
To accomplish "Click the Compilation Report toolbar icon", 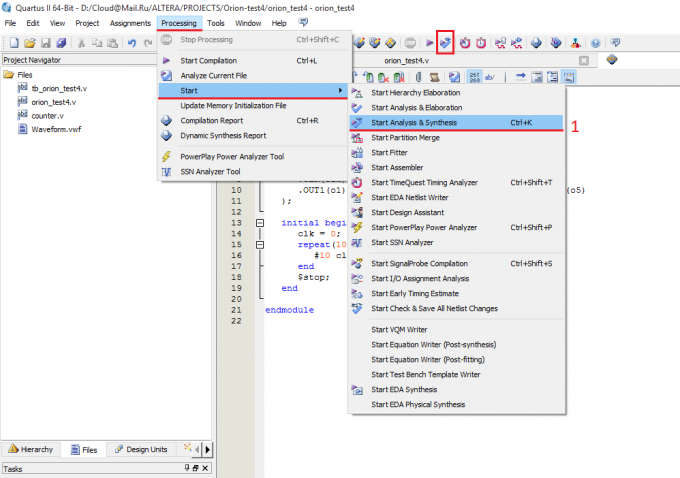I will pyautogui.click(x=536, y=43).
